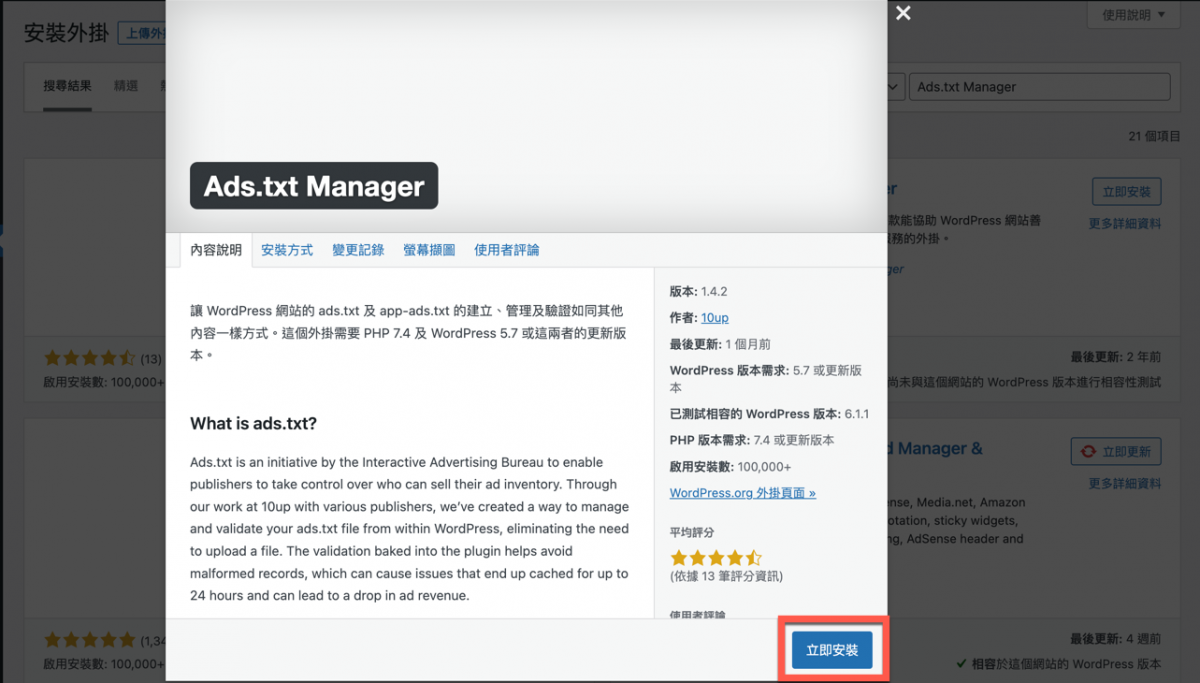The height and width of the screenshot is (683, 1200).
Task: Close the plugin details modal with X
Action: tap(903, 13)
